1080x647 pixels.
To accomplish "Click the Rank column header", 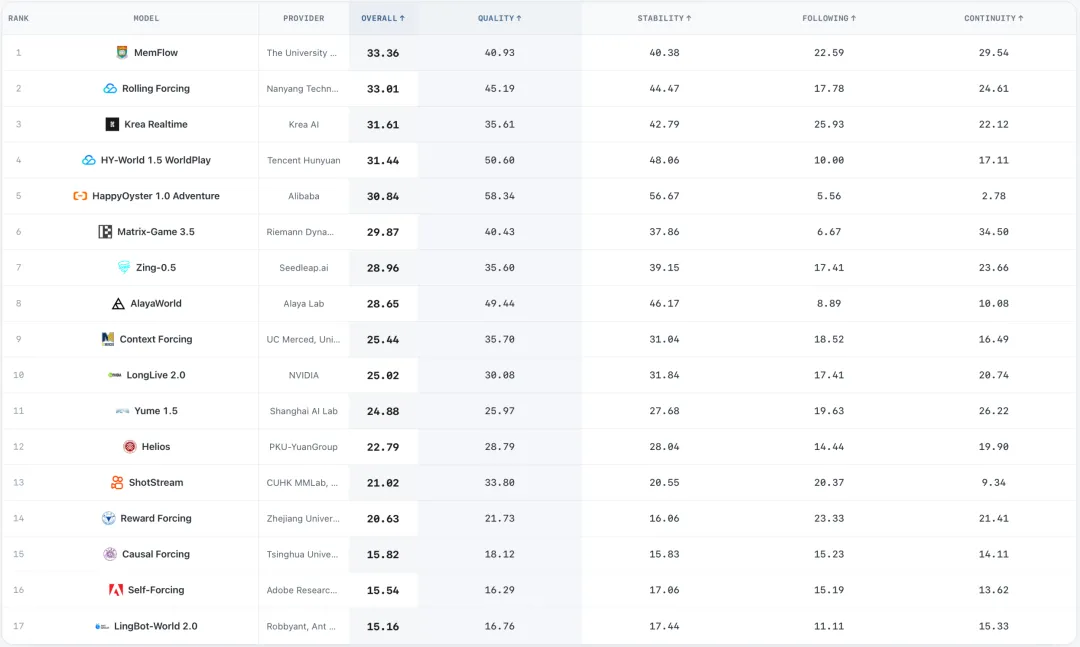I will pyautogui.click(x=19, y=18).
